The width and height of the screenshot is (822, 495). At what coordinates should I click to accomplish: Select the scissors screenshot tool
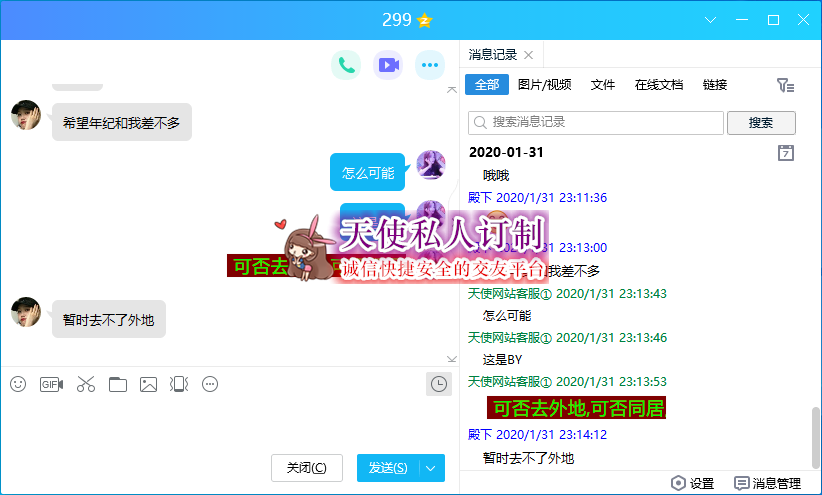(x=85, y=384)
